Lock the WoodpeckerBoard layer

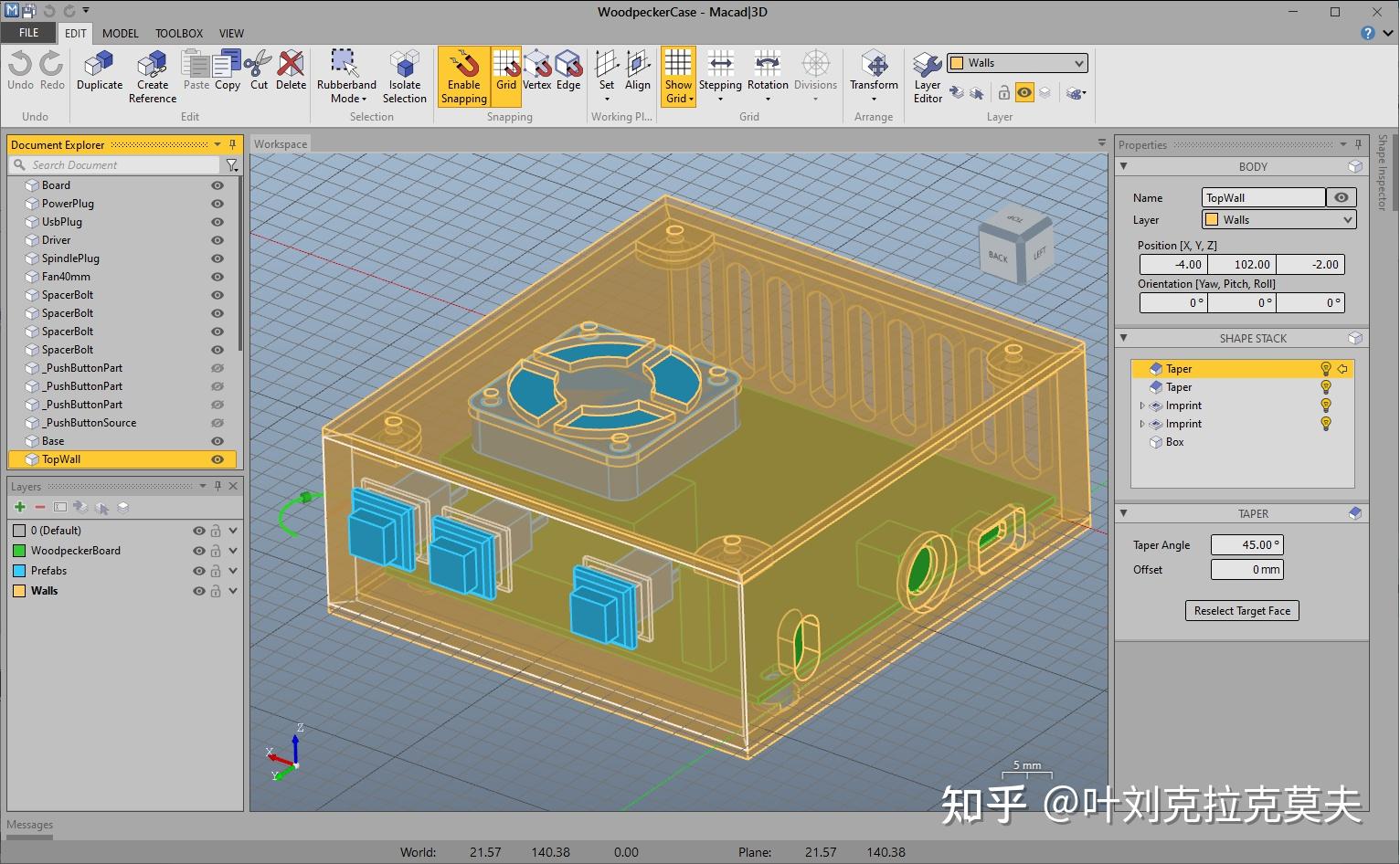coord(216,550)
